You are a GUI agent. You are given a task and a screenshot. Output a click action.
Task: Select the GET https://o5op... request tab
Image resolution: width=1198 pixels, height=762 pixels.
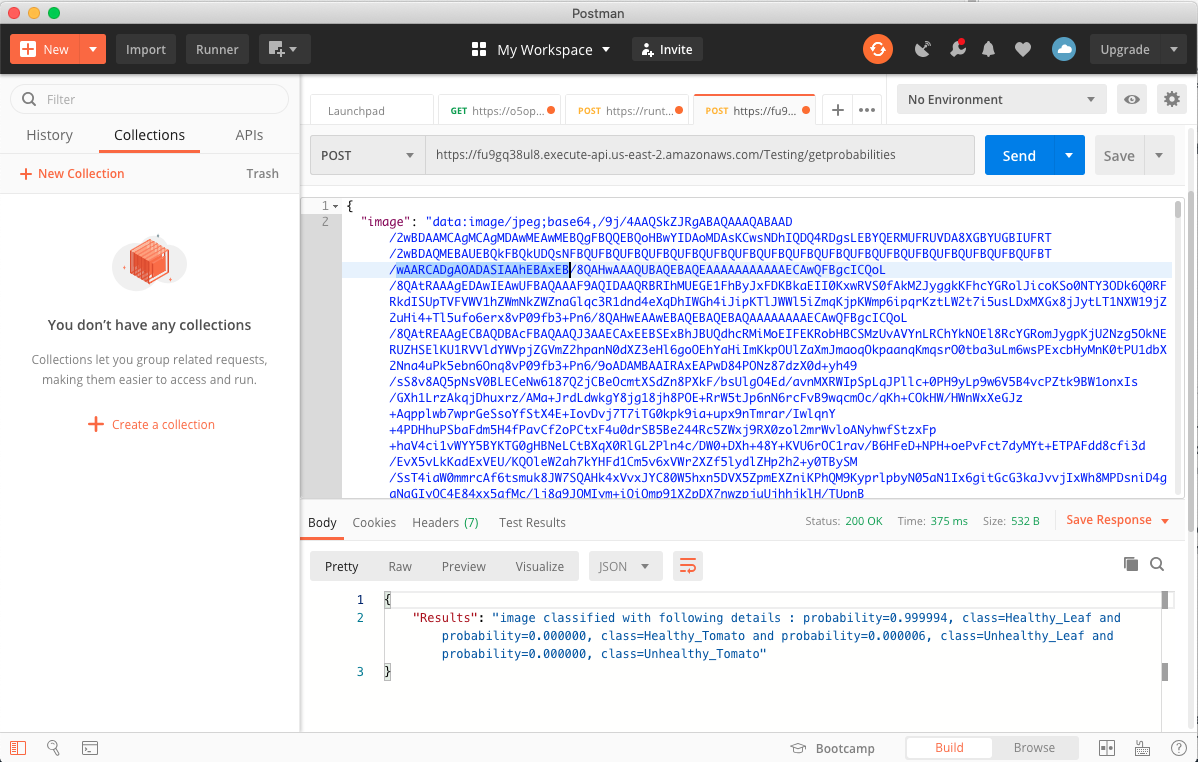pos(500,111)
